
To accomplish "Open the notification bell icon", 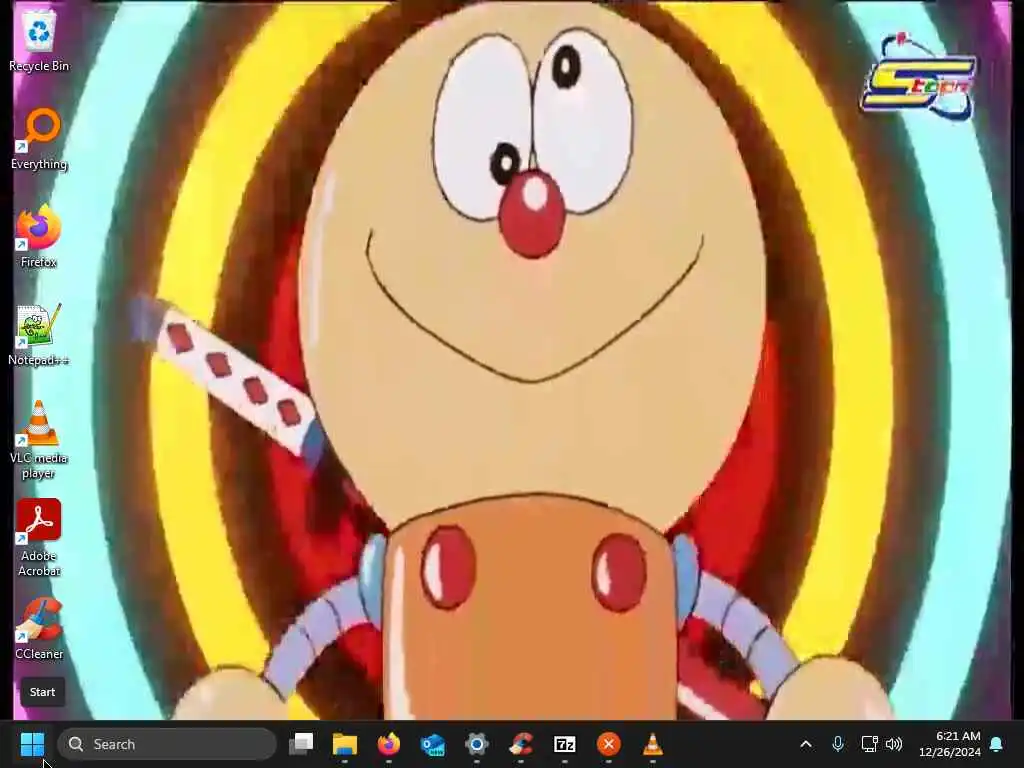I will [997, 744].
